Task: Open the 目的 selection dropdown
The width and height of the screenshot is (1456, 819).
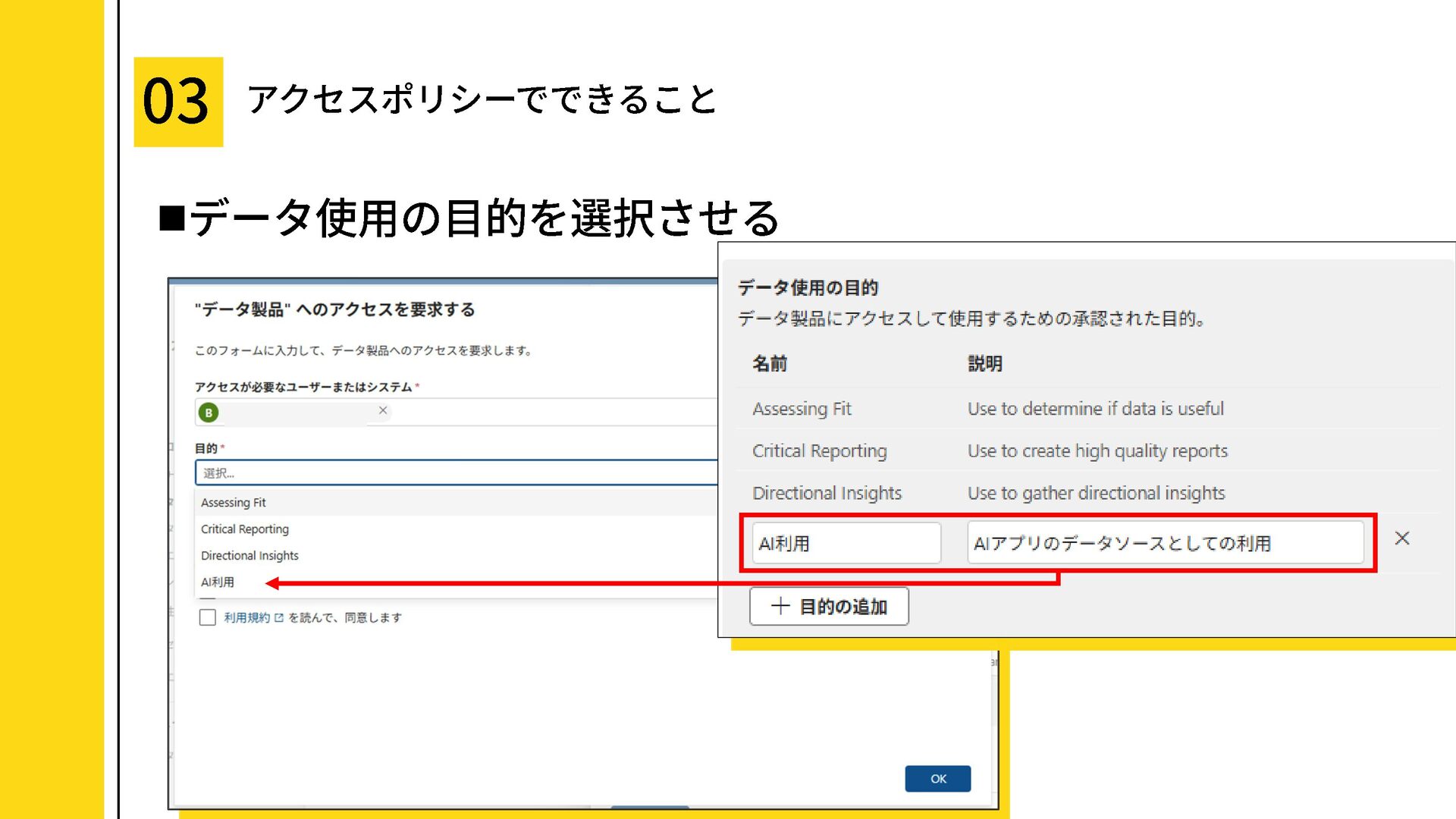Action: (x=455, y=472)
